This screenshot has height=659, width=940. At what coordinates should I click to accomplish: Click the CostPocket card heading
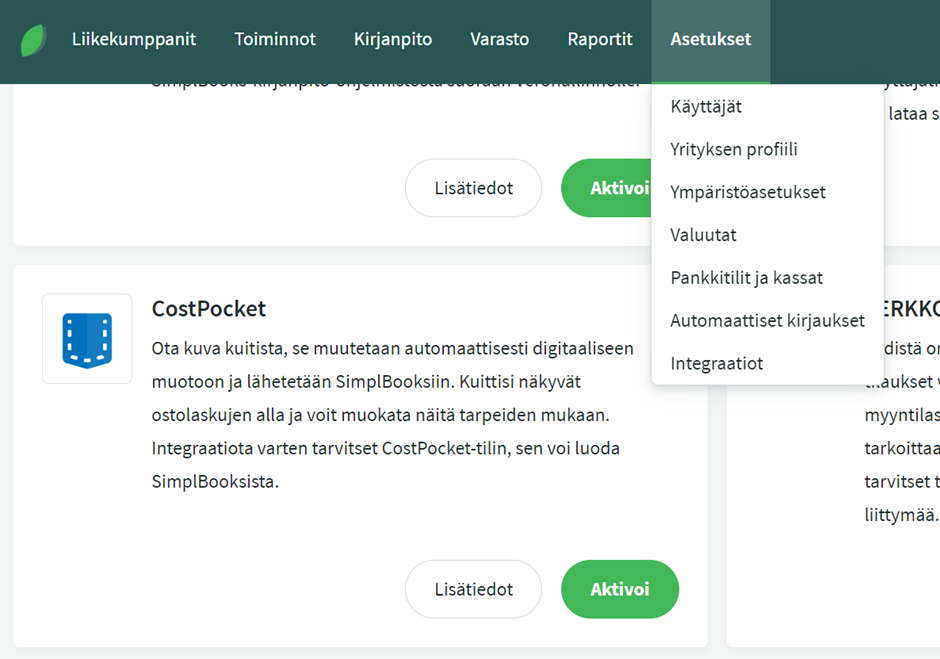tap(209, 309)
